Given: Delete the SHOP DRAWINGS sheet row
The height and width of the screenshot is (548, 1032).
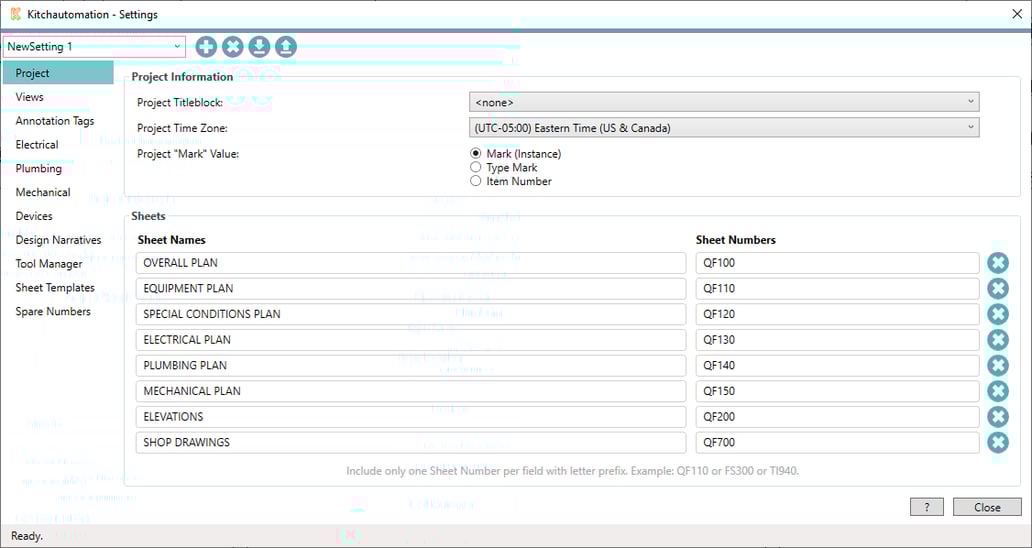Looking at the screenshot, I should pos(997,443).
